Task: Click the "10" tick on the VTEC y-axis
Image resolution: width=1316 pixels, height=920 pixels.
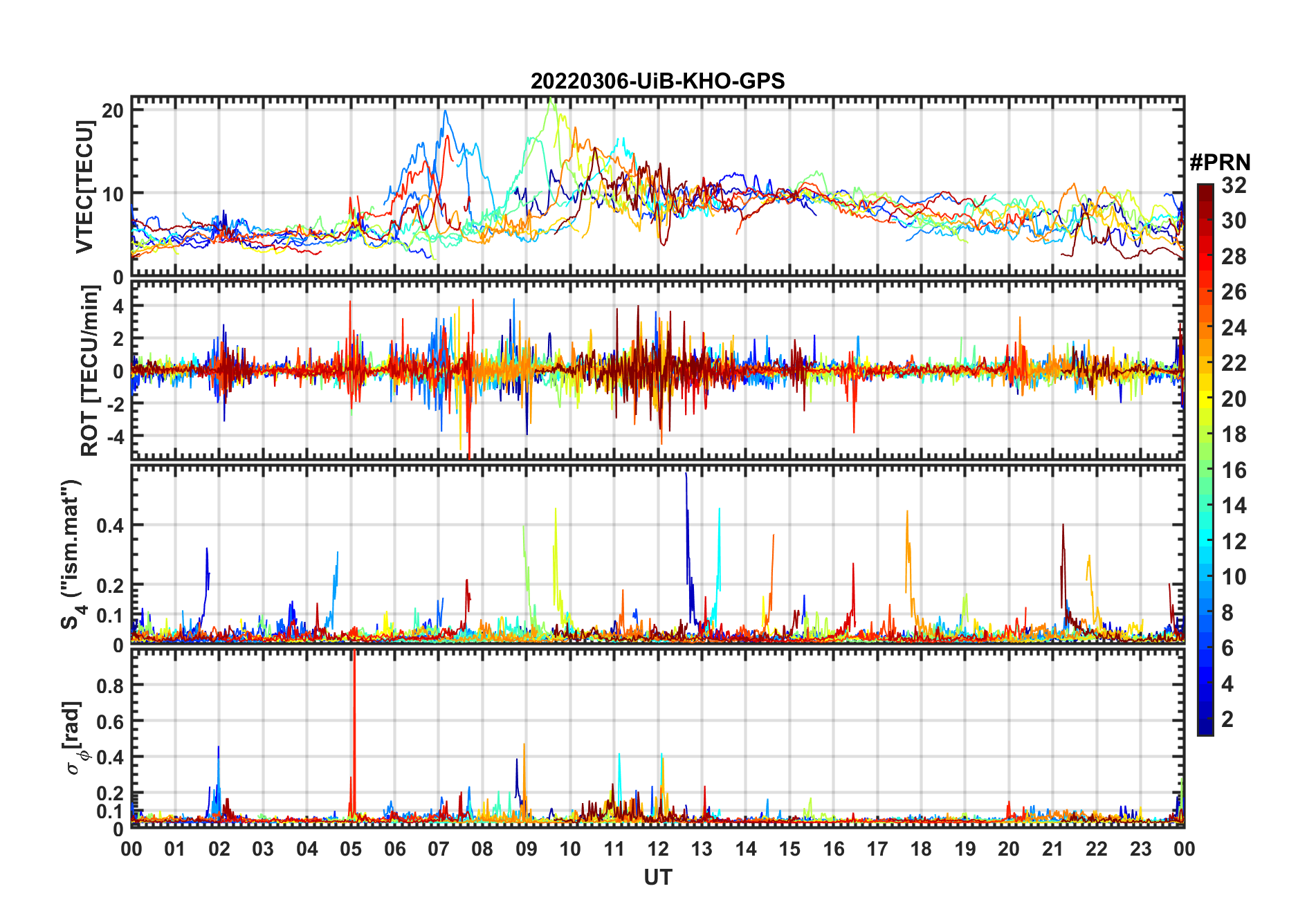Action: pyautogui.click(x=113, y=194)
